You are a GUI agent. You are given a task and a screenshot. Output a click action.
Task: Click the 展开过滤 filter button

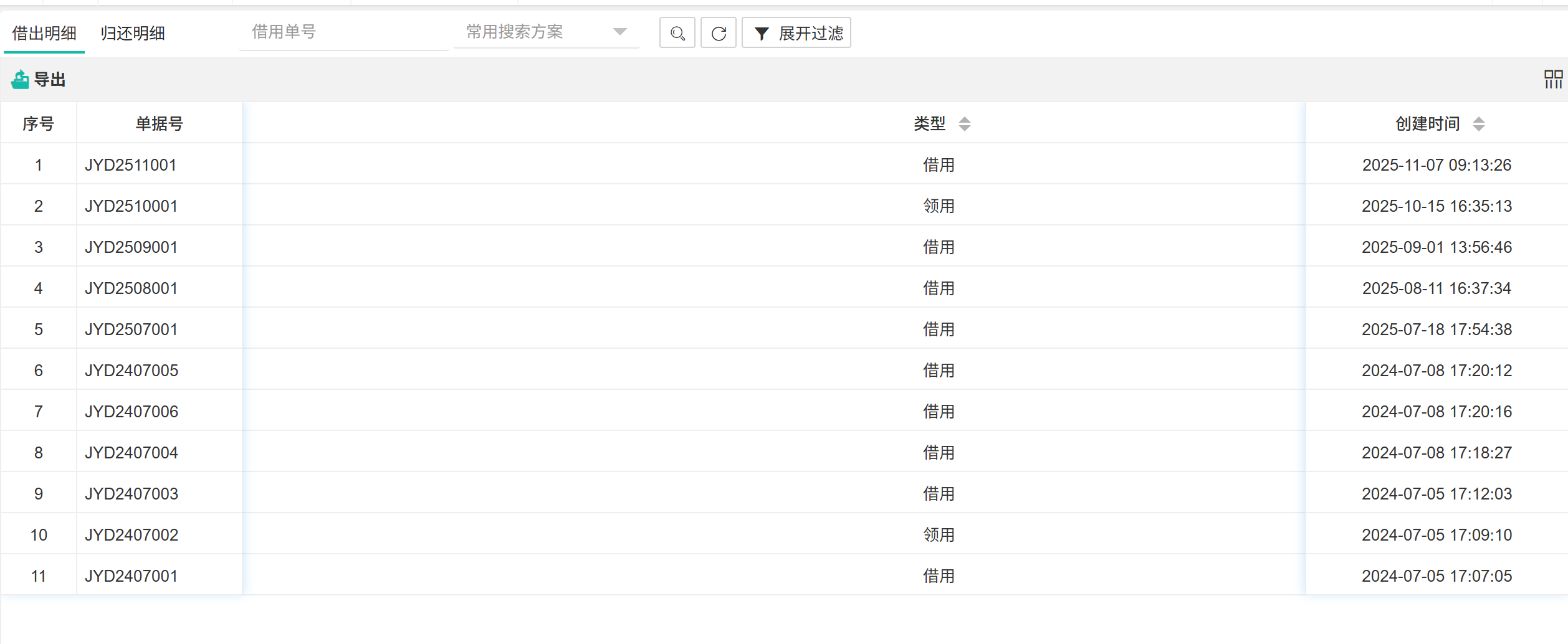796,33
